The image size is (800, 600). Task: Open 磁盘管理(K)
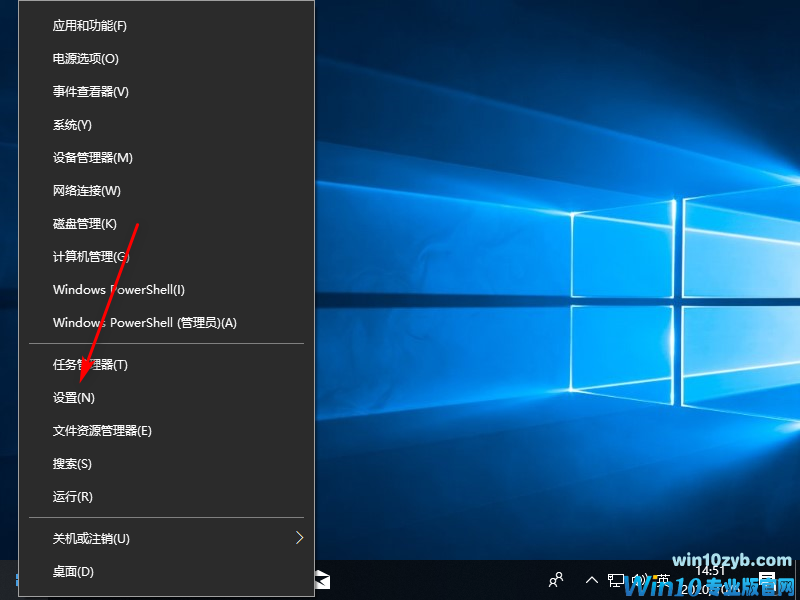point(85,224)
